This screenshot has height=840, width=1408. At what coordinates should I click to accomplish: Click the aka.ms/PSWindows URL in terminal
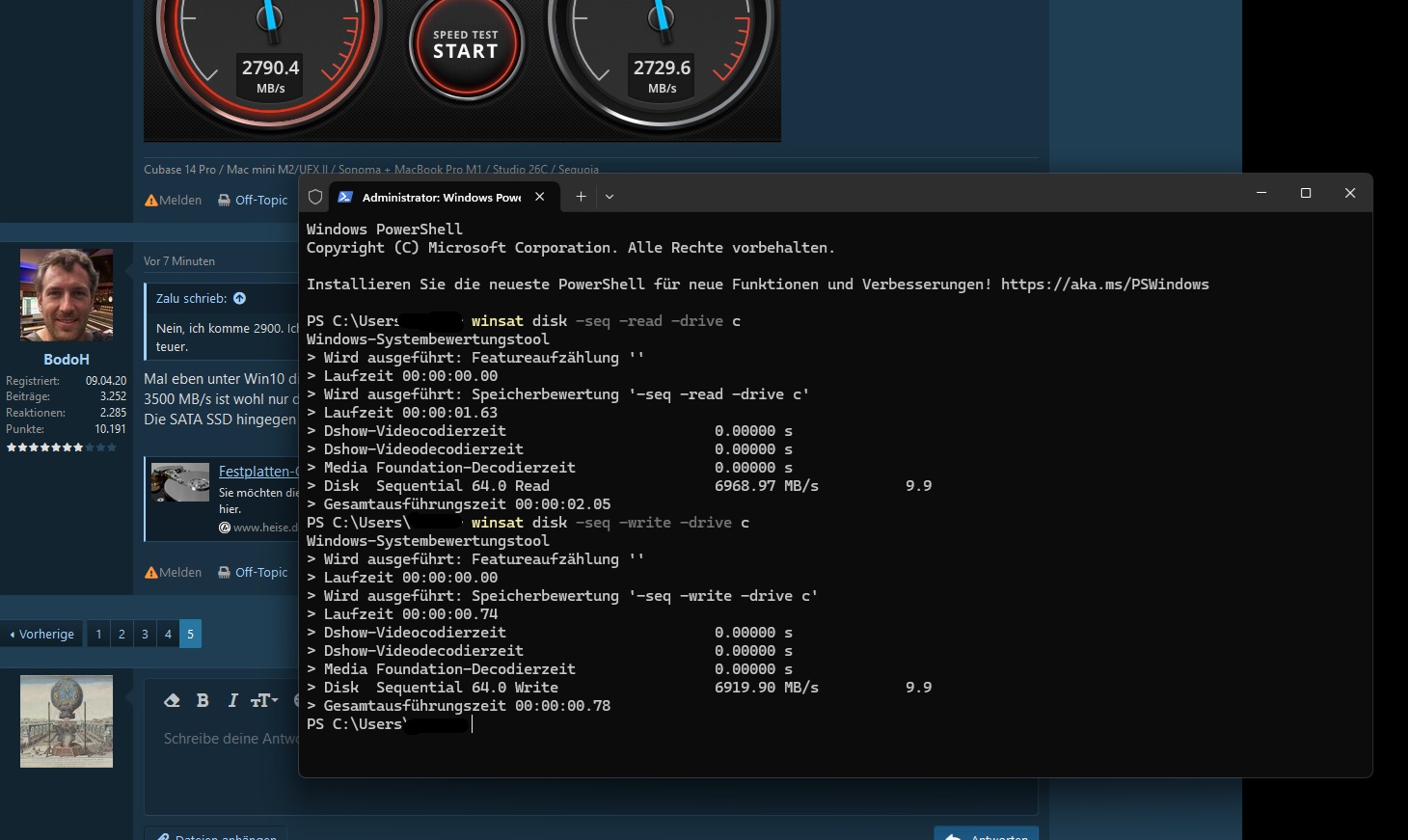[x=1105, y=285]
